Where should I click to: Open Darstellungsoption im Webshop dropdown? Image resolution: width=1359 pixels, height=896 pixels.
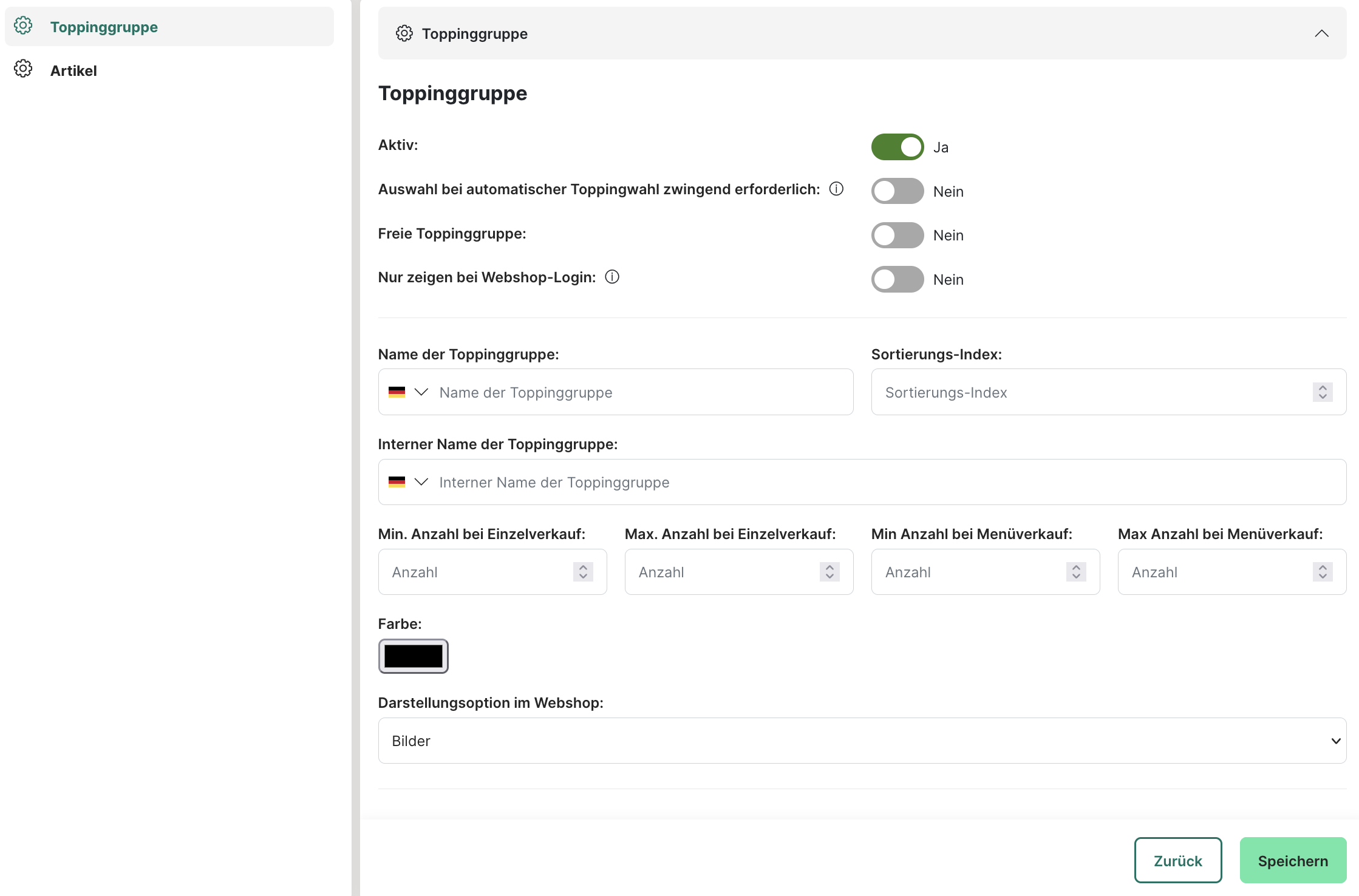[862, 741]
